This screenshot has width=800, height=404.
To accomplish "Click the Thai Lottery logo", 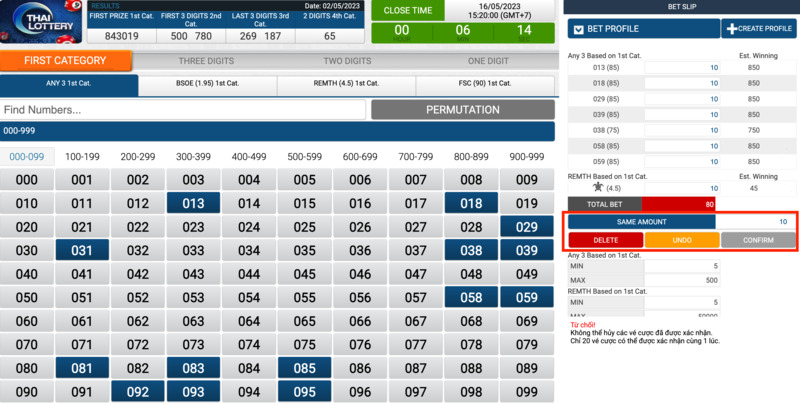I will point(41,24).
